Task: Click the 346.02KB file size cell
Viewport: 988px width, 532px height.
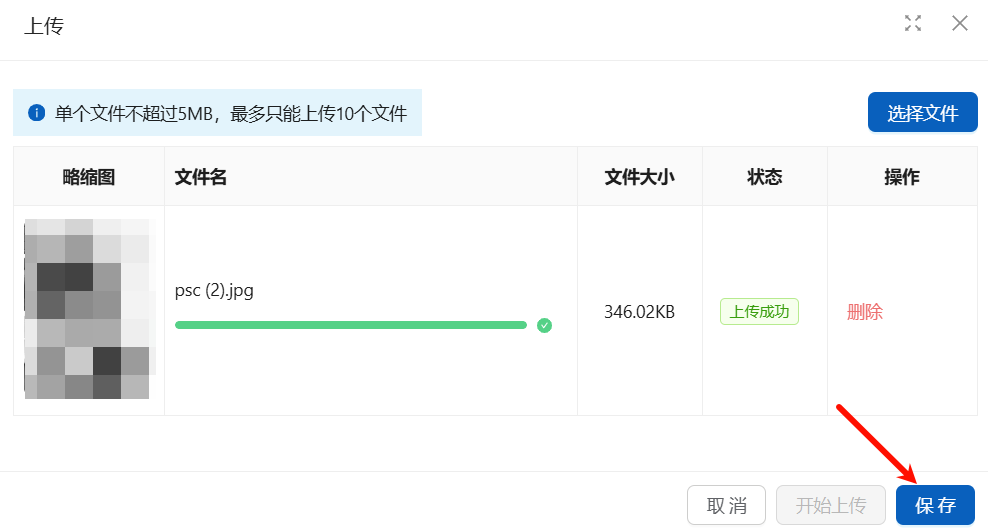Action: (x=639, y=312)
